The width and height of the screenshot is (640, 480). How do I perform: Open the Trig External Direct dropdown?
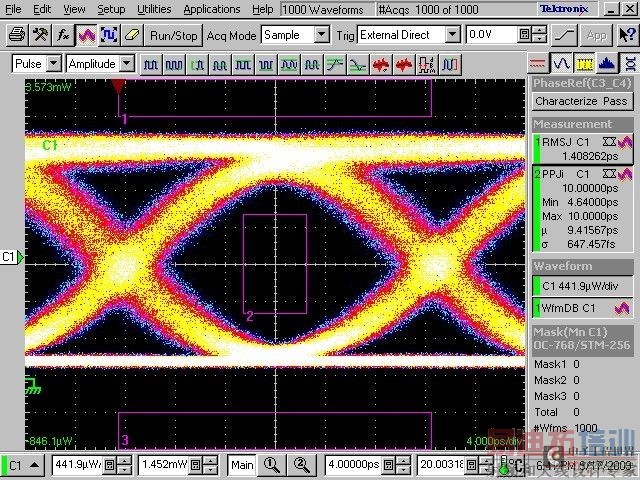(453, 35)
